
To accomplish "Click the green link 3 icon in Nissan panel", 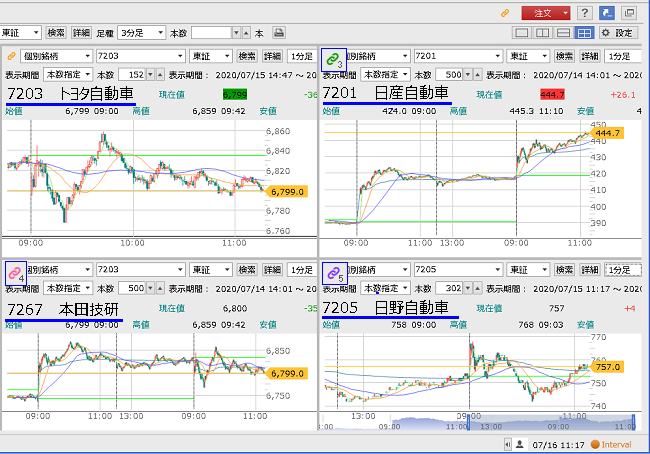I will pyautogui.click(x=333, y=60).
